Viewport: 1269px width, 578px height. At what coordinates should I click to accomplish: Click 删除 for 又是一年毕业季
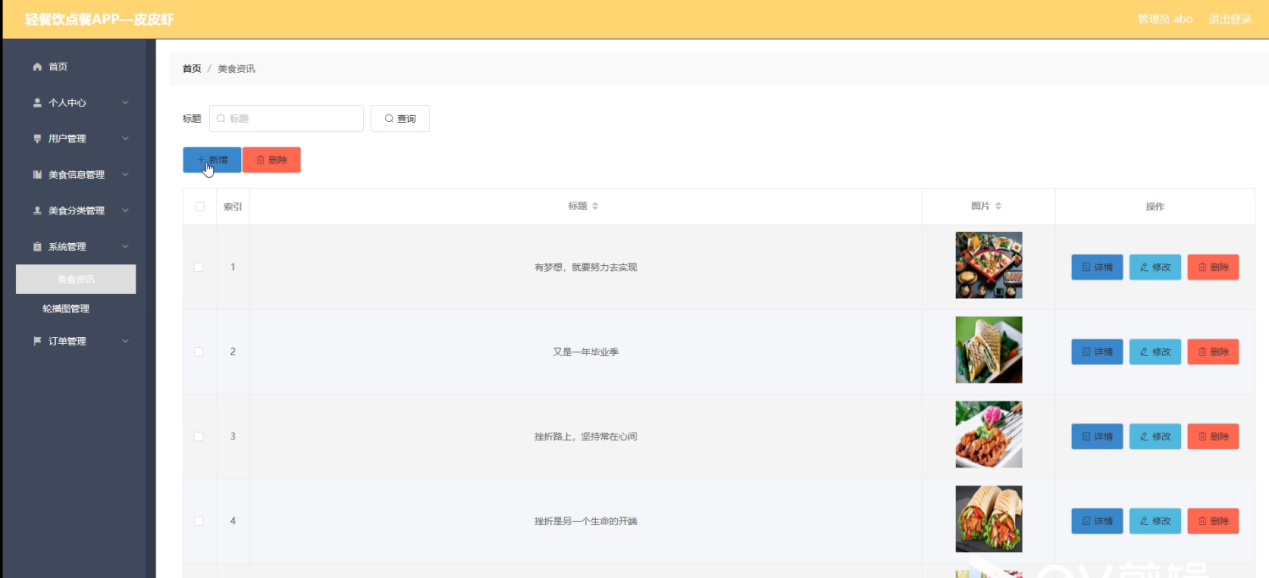tap(1213, 352)
